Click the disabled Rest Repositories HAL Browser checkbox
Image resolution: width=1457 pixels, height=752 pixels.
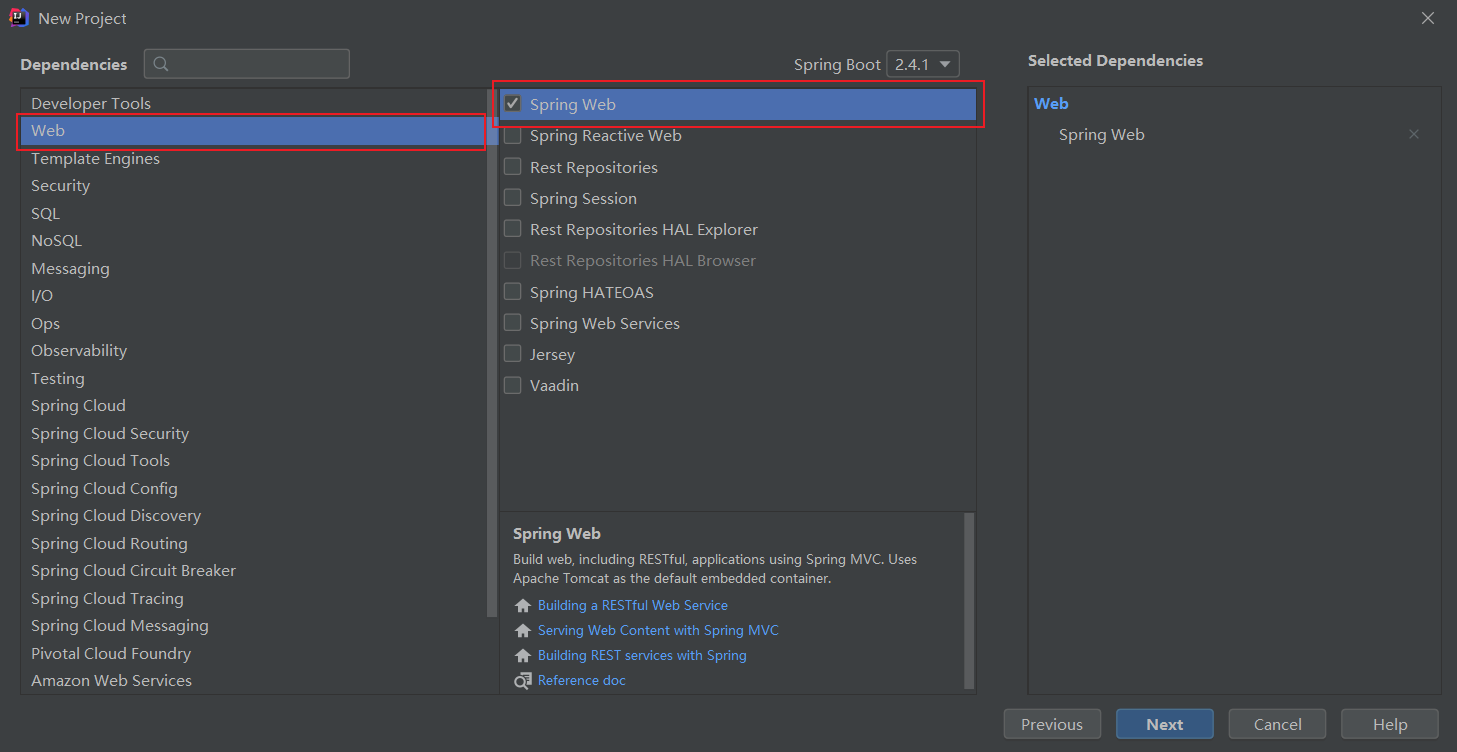click(x=513, y=260)
